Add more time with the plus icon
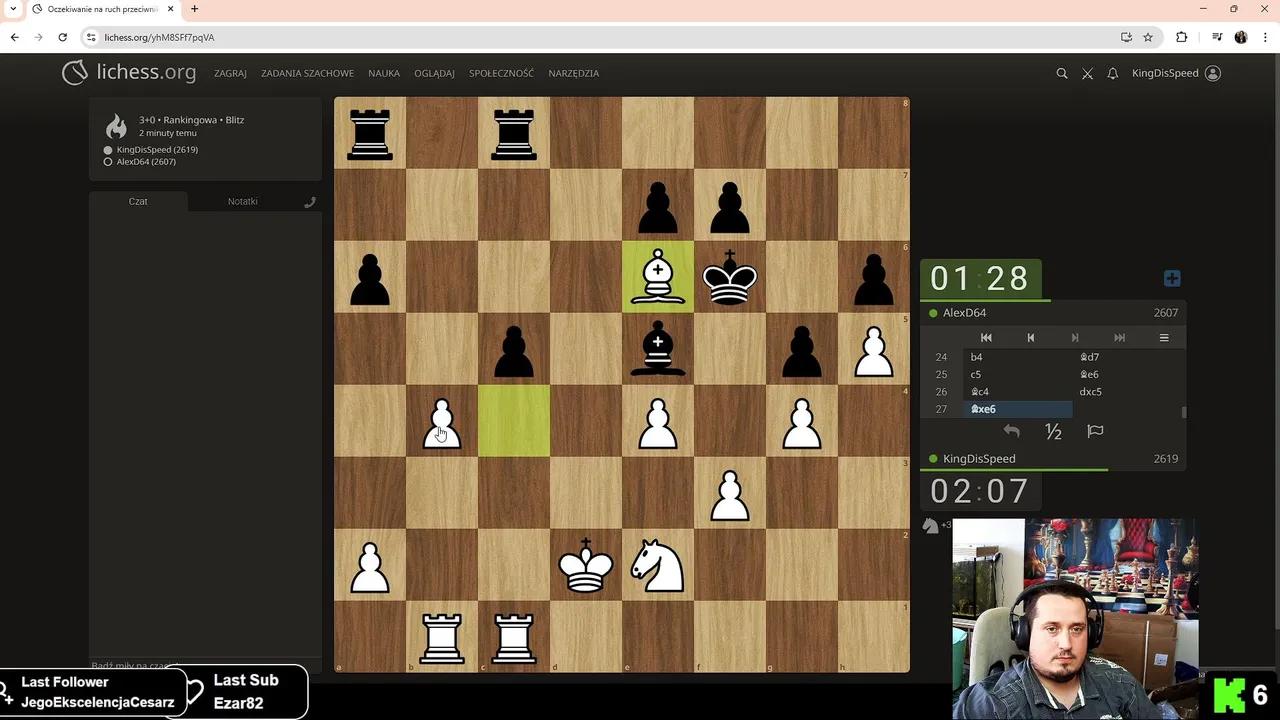This screenshot has width=1280, height=720. click(x=1172, y=278)
